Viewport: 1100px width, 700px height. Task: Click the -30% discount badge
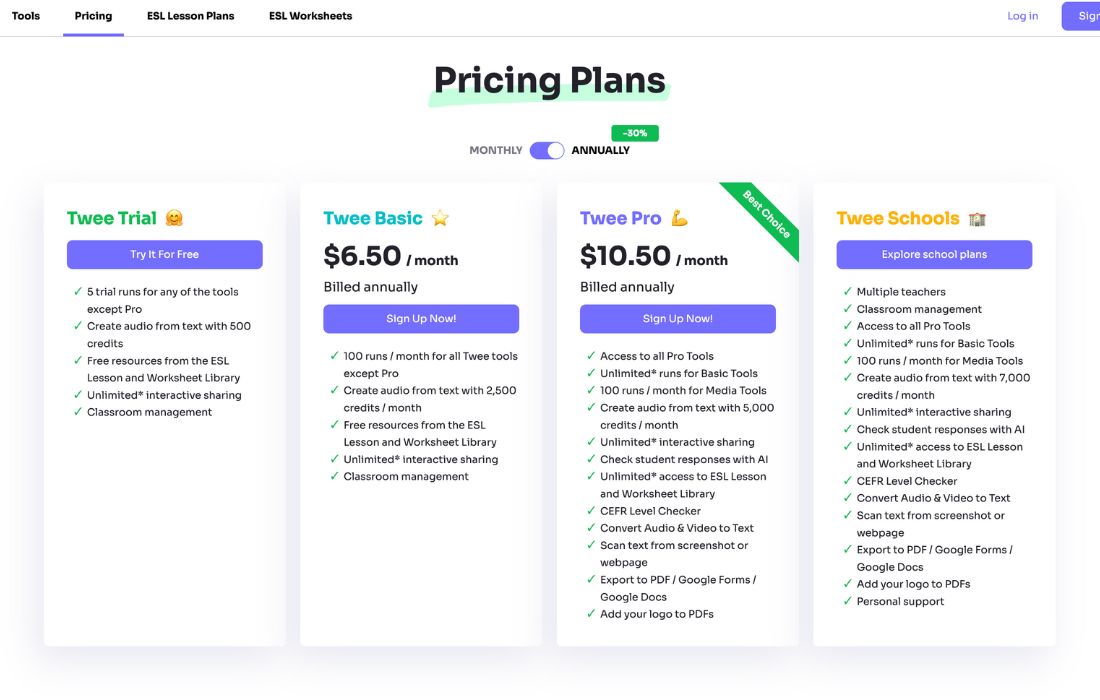point(635,133)
